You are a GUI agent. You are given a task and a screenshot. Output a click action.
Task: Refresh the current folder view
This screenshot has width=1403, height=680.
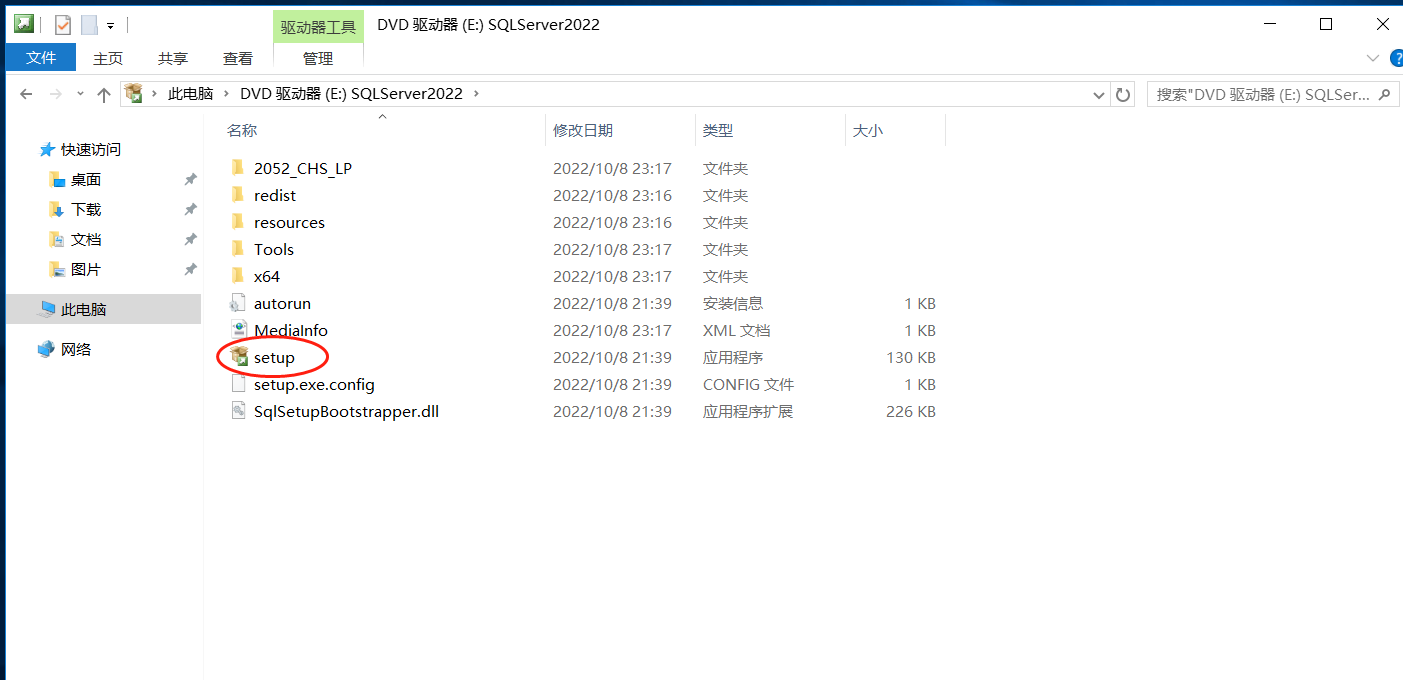coord(1123,94)
